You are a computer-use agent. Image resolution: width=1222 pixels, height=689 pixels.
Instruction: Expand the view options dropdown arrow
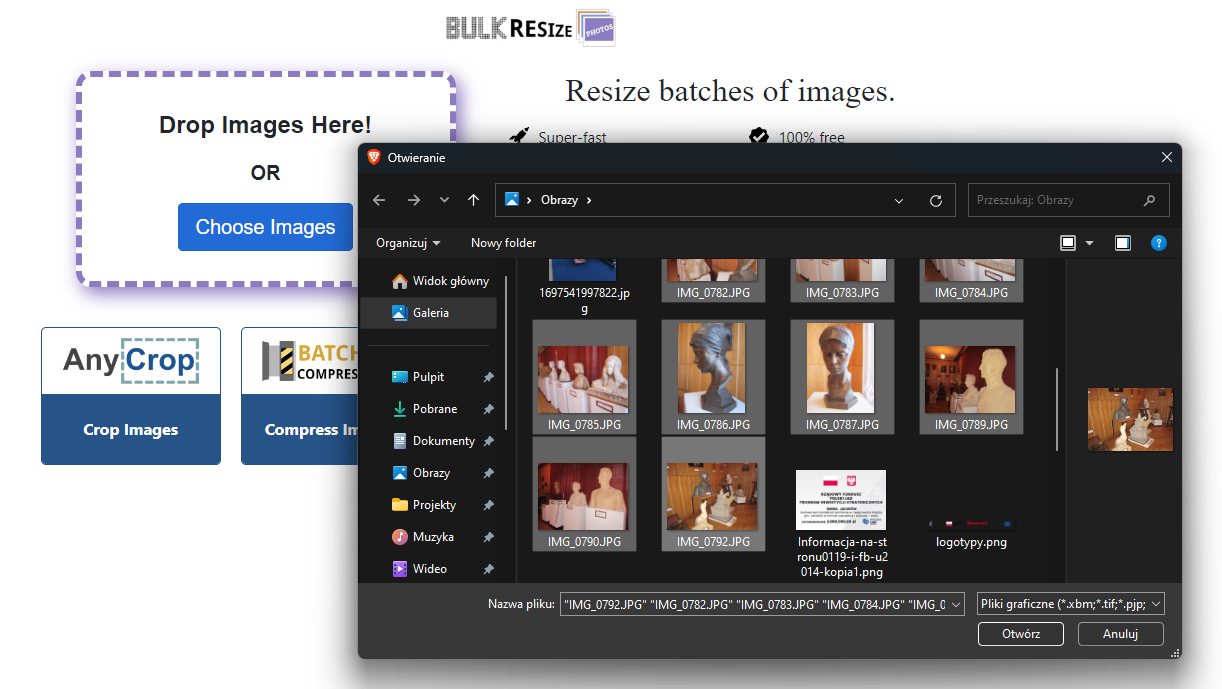1089,243
